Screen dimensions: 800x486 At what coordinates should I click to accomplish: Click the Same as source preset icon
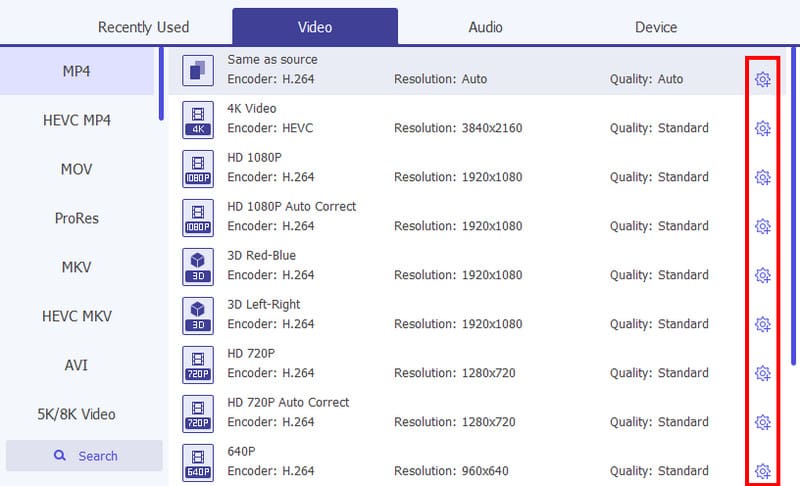[198, 70]
